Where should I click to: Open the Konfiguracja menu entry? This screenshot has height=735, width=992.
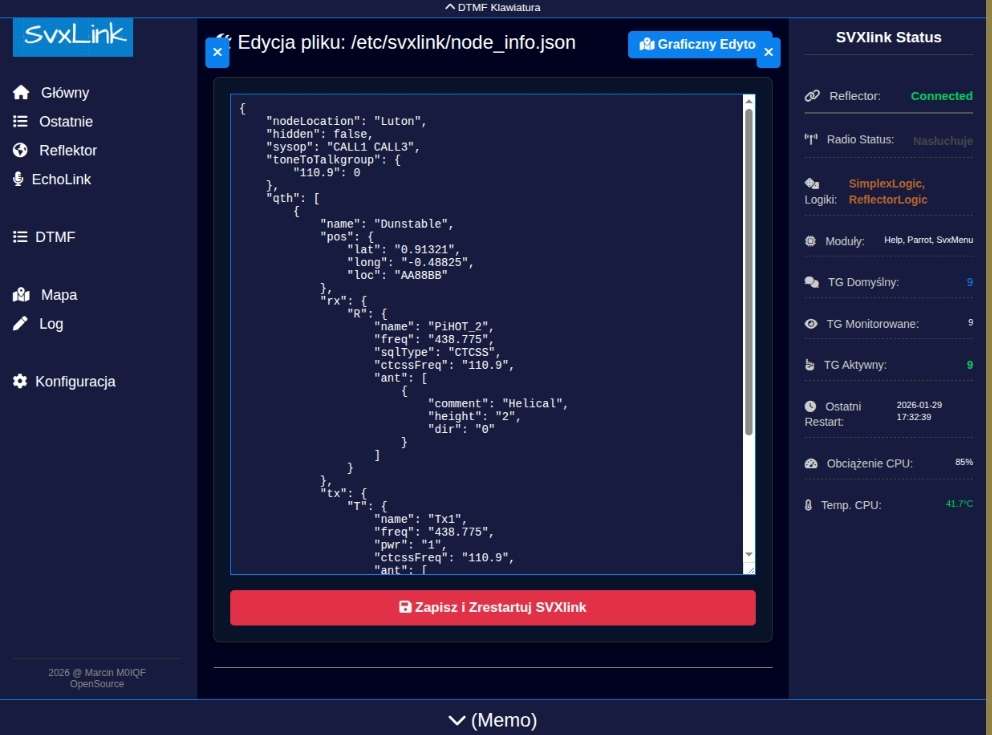click(x=75, y=382)
